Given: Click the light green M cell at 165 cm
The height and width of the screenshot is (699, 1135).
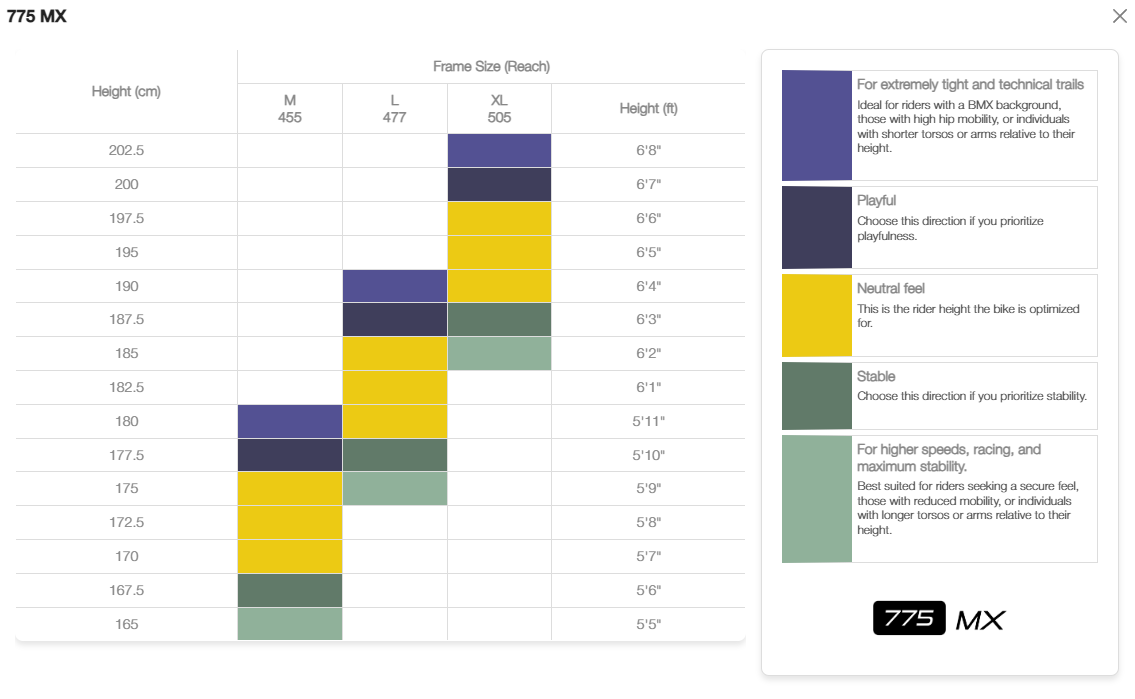Looking at the screenshot, I should tap(290, 624).
